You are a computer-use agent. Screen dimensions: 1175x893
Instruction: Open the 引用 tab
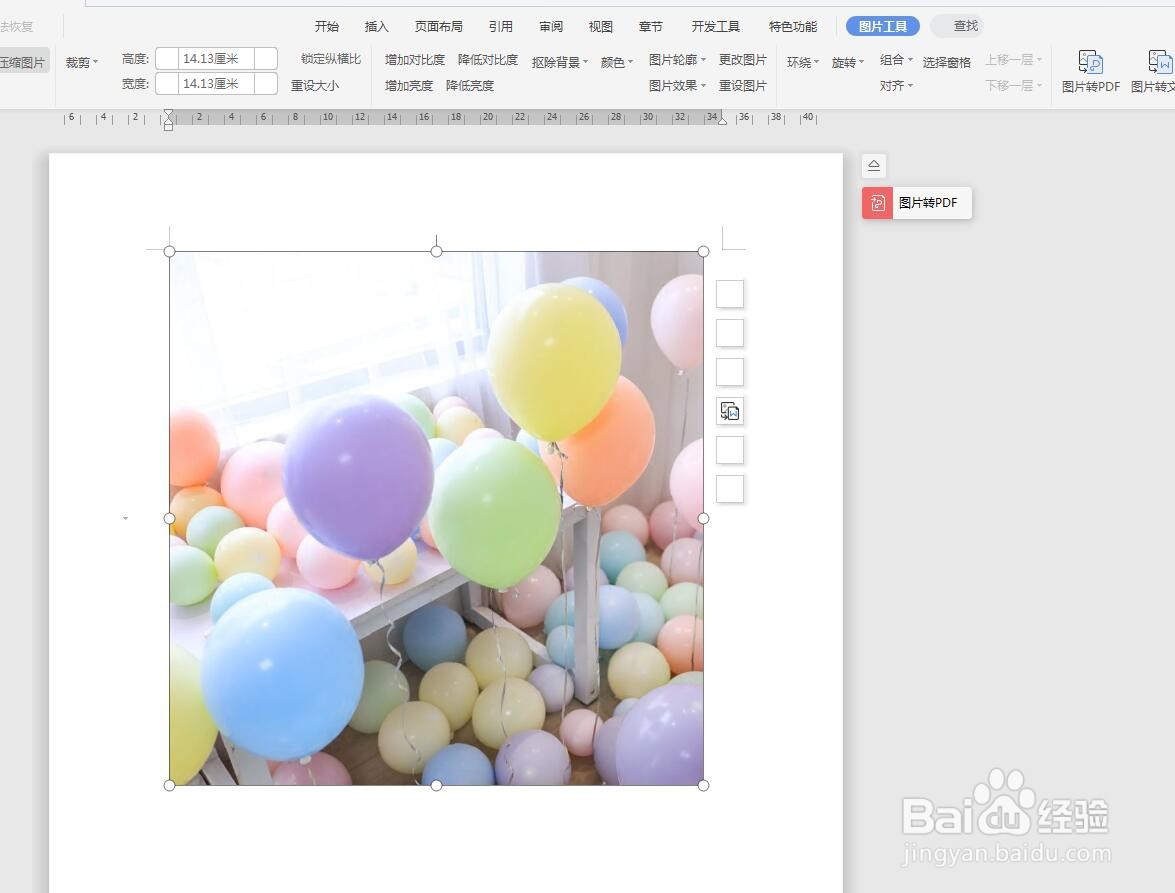(501, 26)
